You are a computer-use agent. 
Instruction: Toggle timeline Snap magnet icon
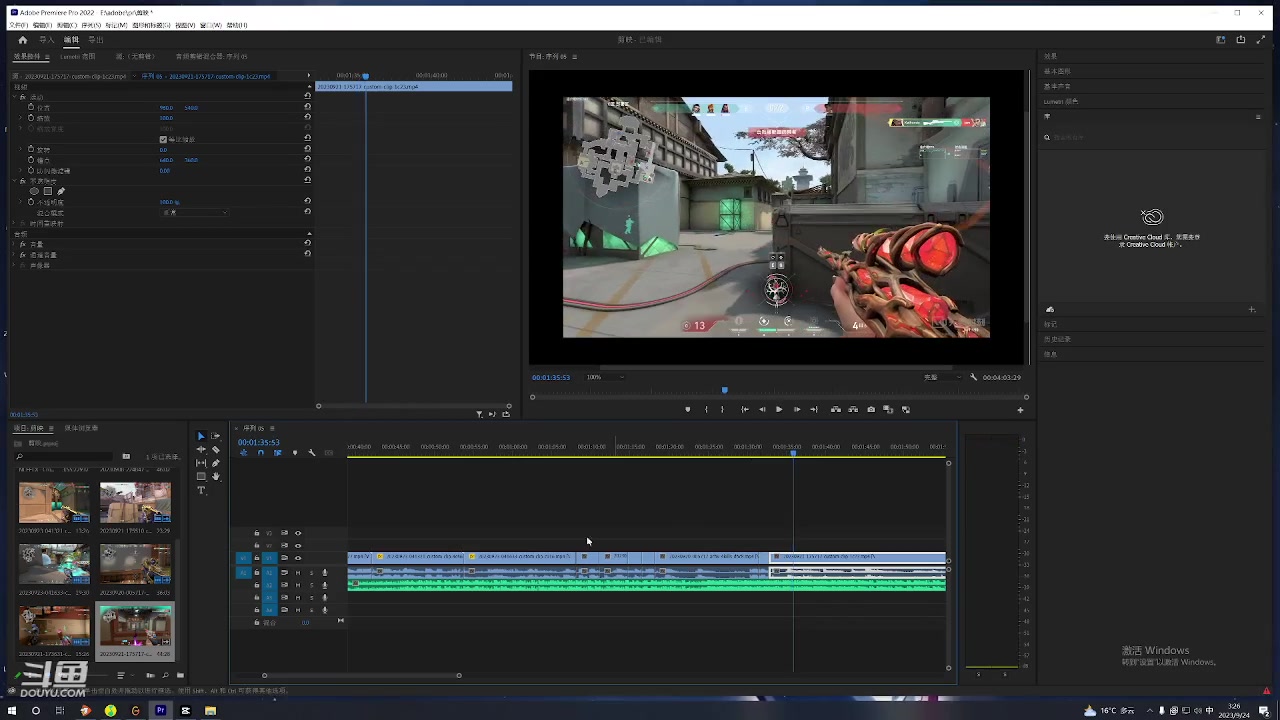pos(260,453)
